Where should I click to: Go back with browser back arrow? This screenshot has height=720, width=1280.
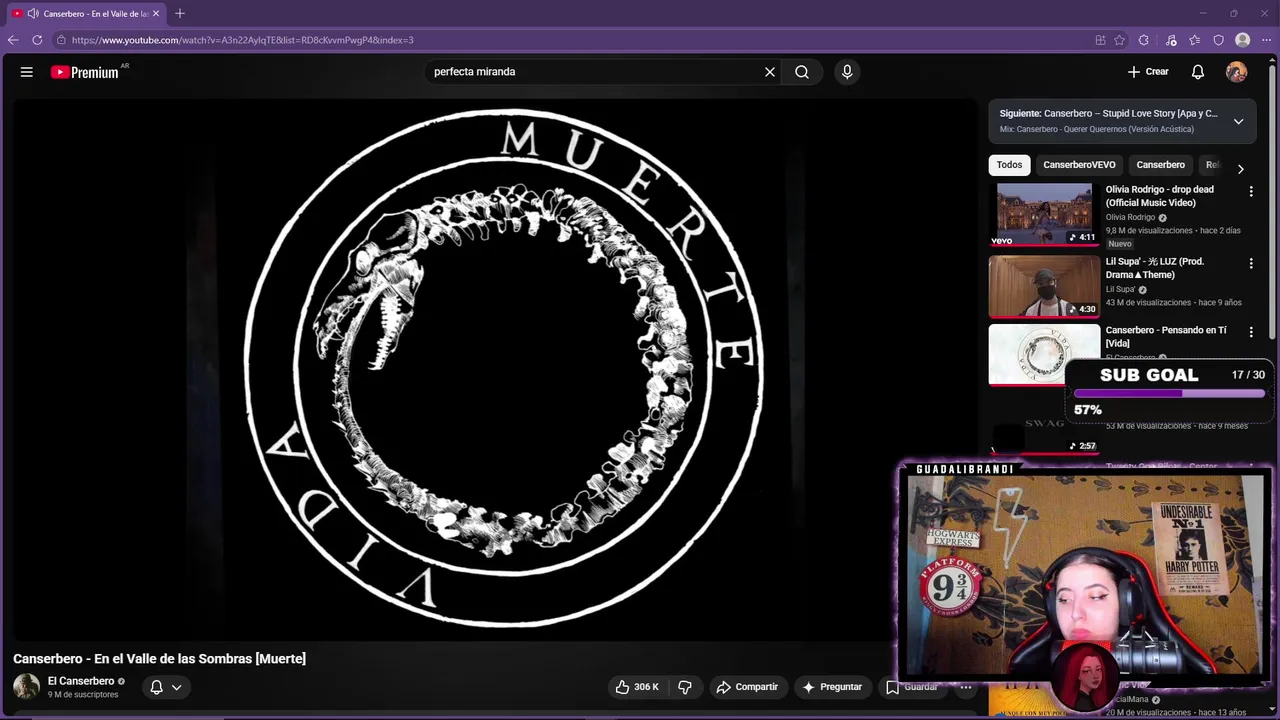click(13, 40)
